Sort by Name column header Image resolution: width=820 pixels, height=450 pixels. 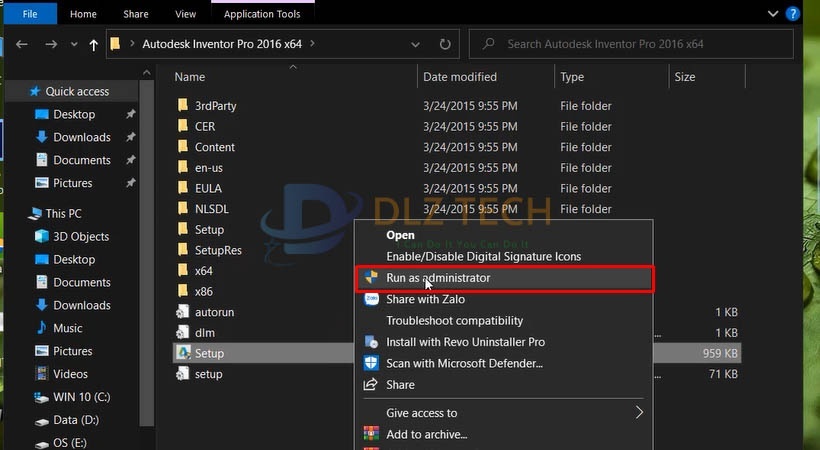190,77
